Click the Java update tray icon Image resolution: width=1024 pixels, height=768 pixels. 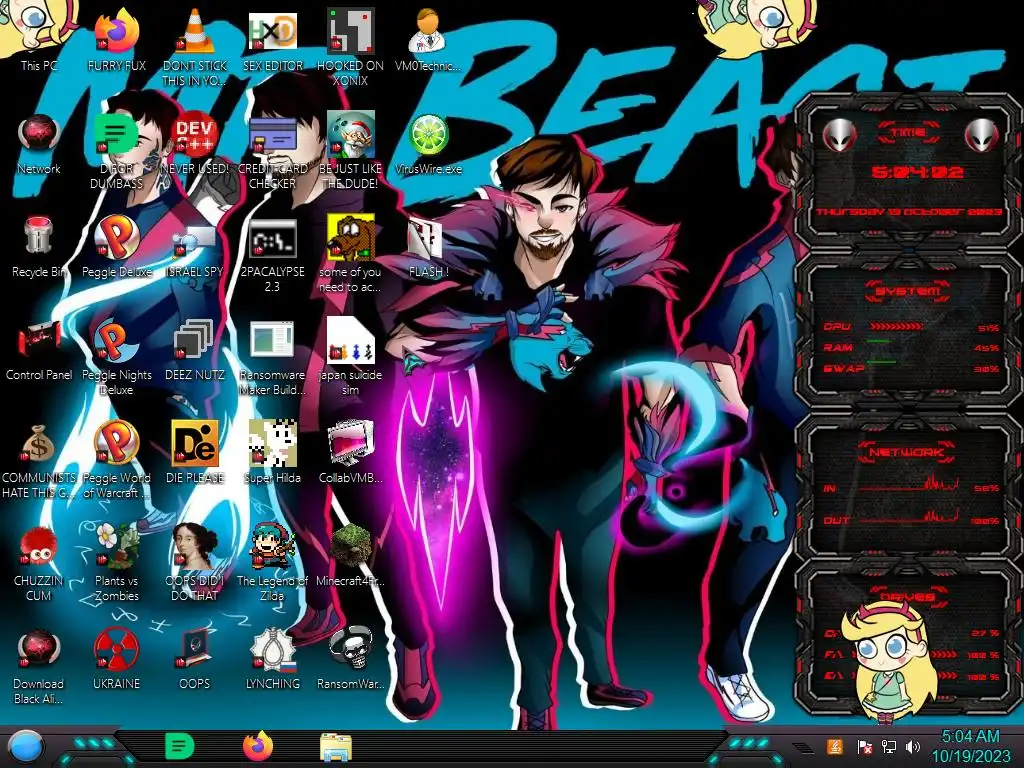click(x=834, y=746)
